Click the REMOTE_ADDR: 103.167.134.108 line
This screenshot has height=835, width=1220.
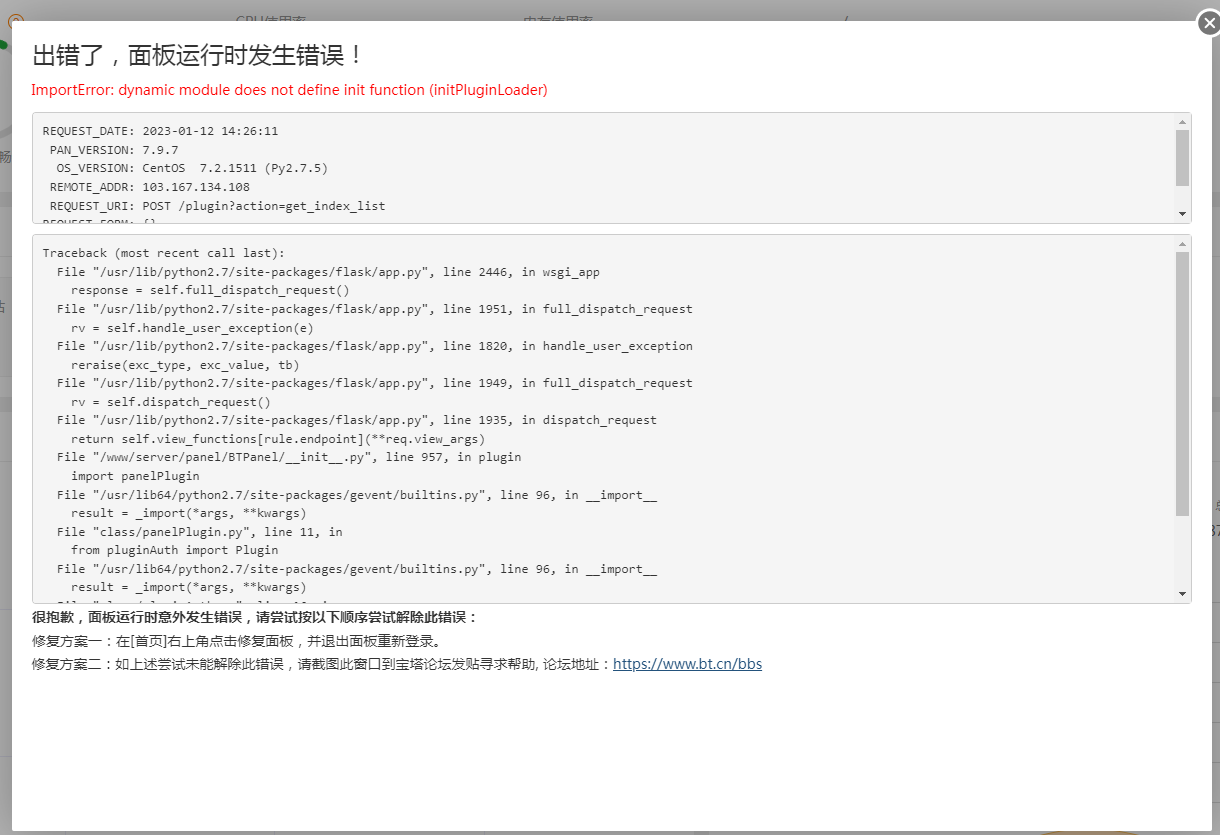pos(150,187)
